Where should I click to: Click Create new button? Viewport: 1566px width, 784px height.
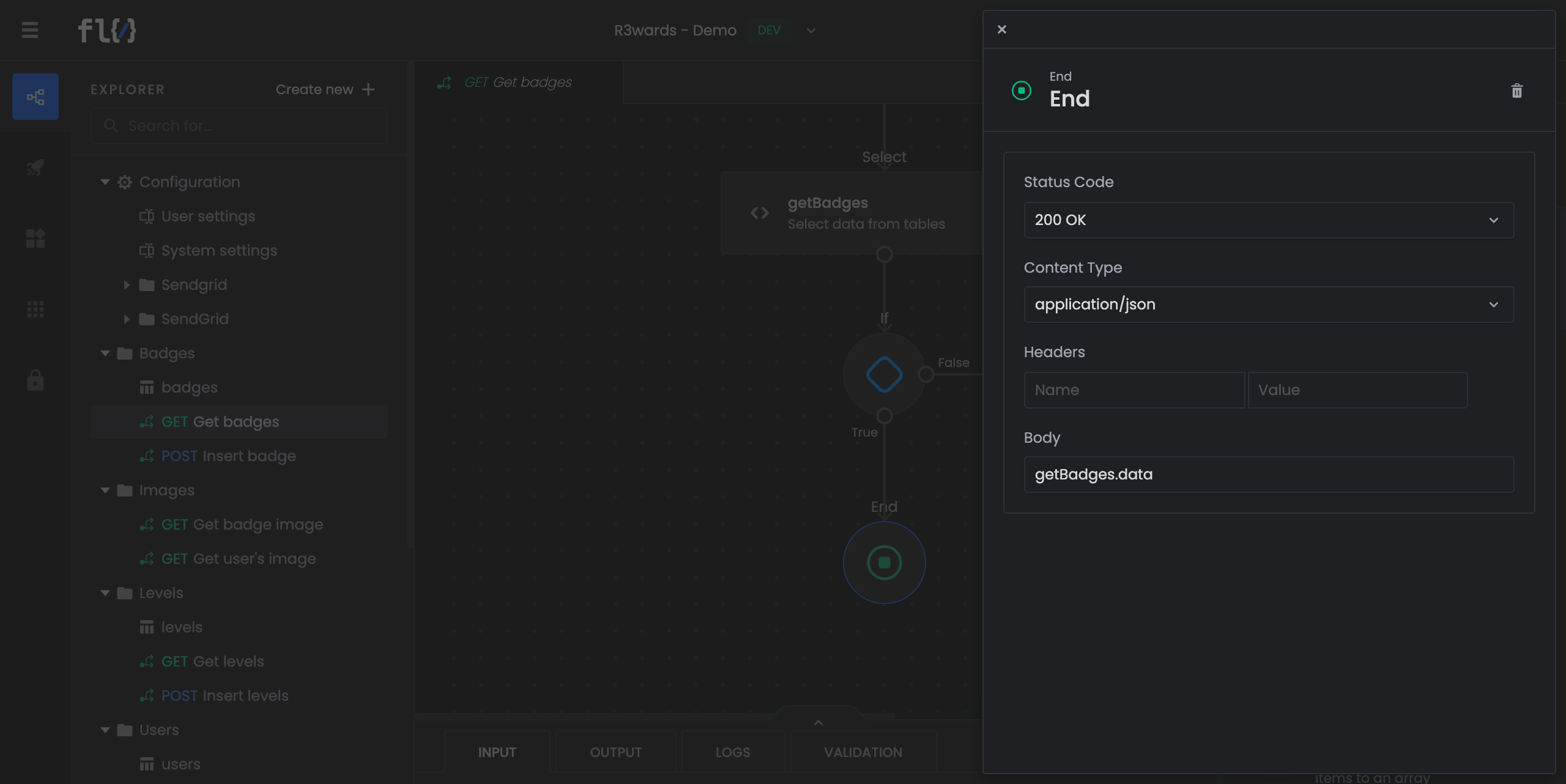(325, 89)
